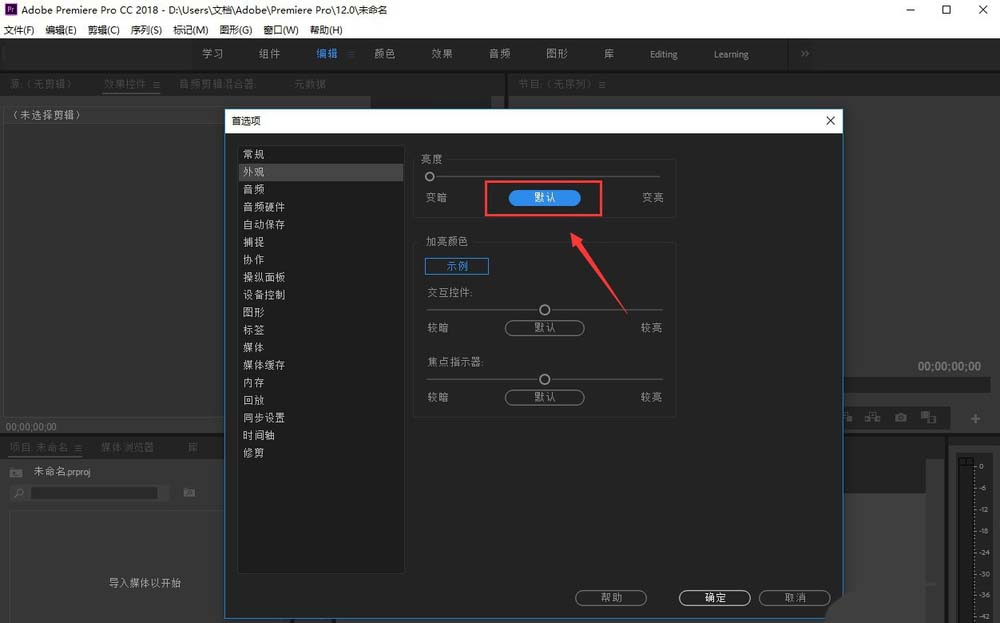
Task: Open the 文件(F) menu
Action: [19, 30]
